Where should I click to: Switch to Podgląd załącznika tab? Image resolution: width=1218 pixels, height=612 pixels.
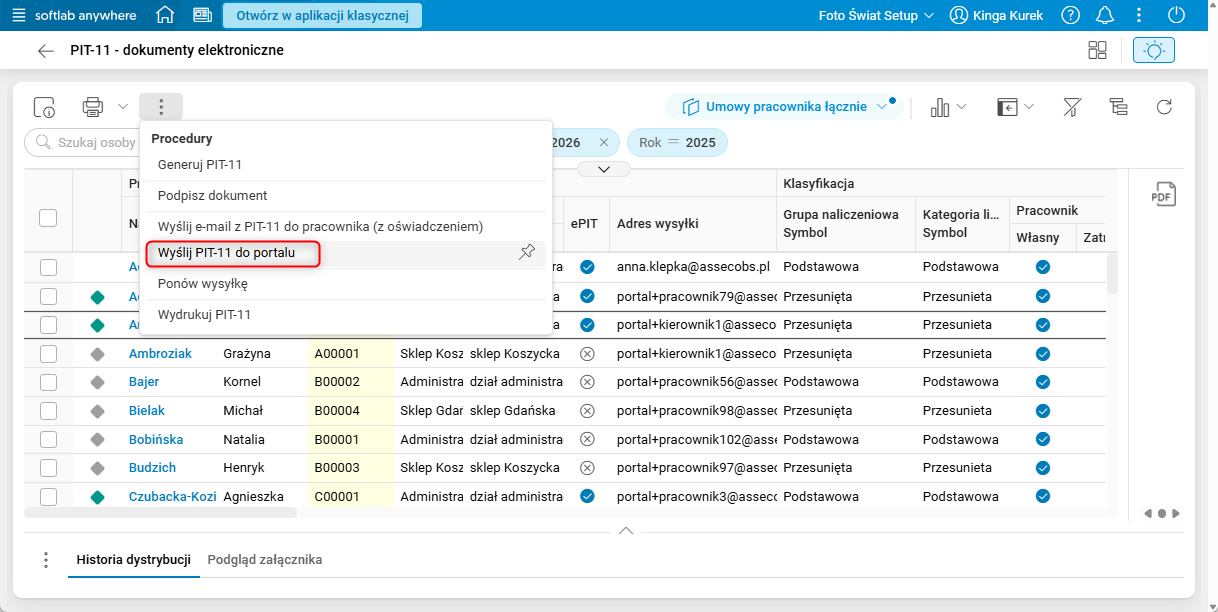click(265, 560)
